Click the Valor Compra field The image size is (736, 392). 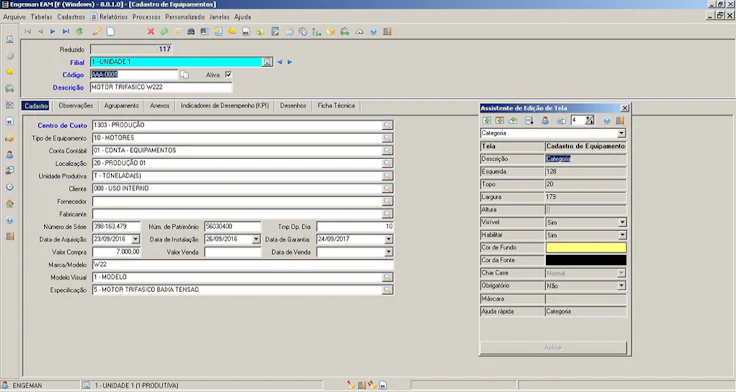[116, 252]
